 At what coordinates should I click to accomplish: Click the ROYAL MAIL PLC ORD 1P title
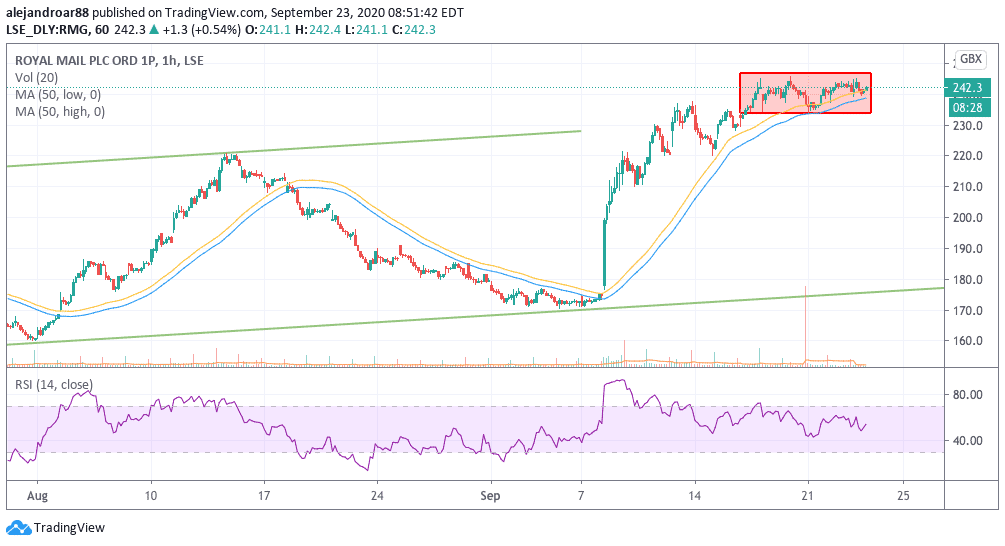tap(85, 60)
